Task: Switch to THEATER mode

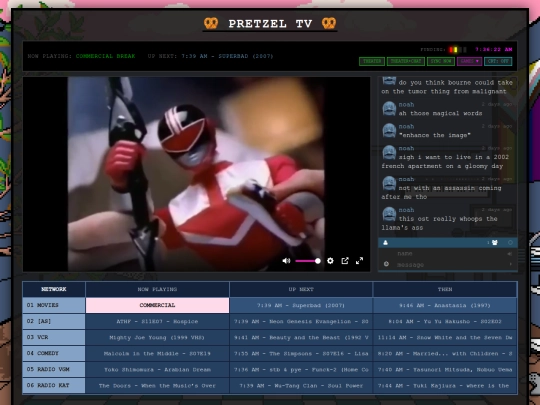Action: (x=372, y=61)
